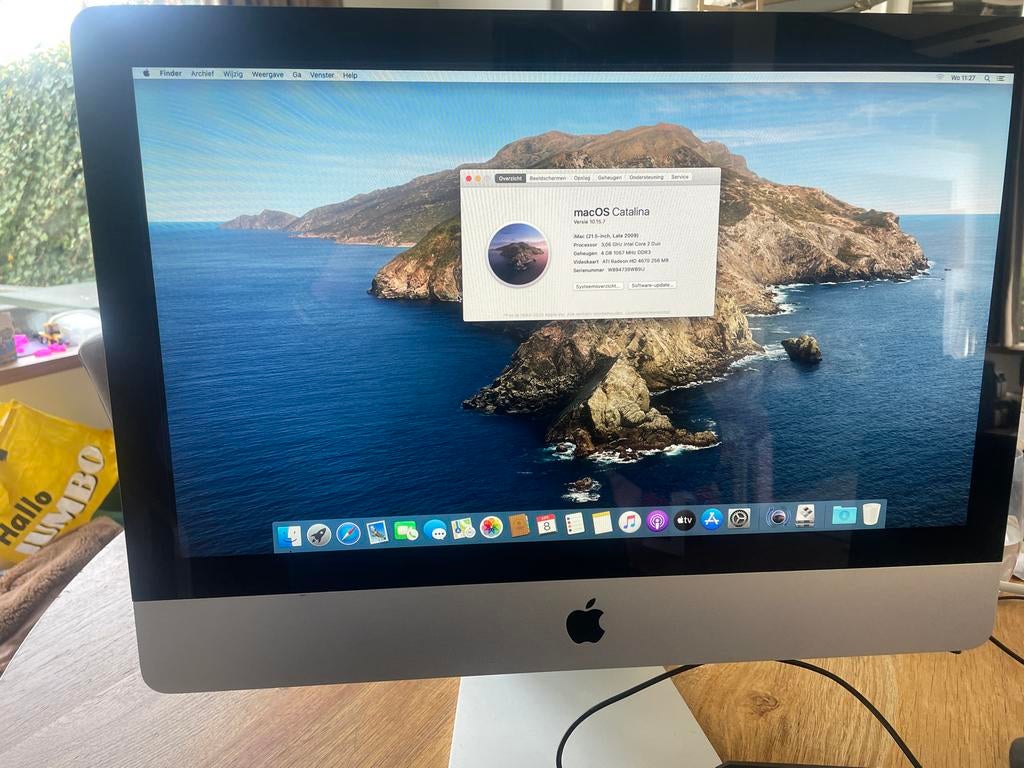Open Notes yellow pad icon

point(601,522)
